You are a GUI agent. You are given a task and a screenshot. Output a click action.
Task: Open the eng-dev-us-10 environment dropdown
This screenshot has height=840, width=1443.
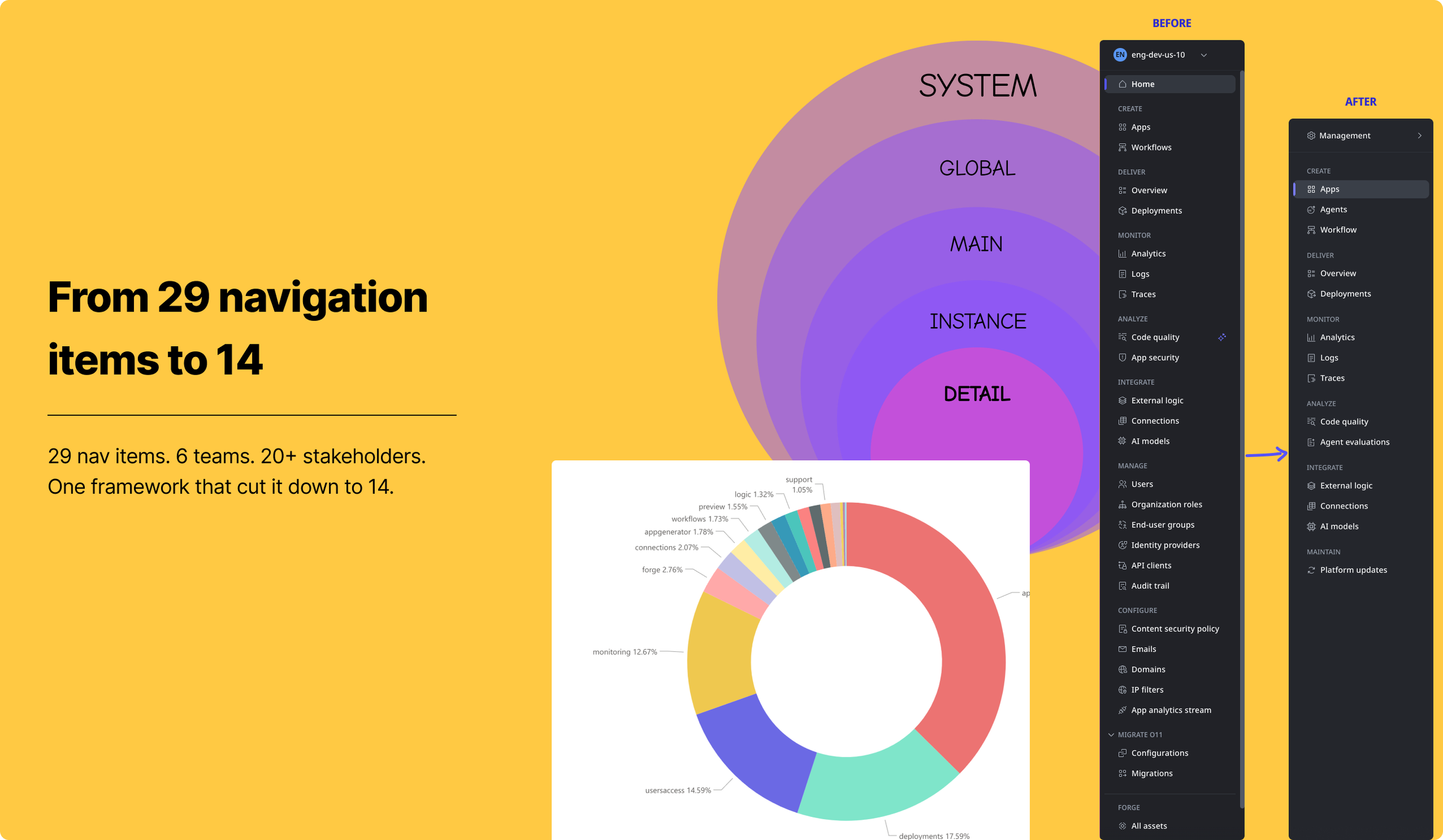click(x=1203, y=55)
